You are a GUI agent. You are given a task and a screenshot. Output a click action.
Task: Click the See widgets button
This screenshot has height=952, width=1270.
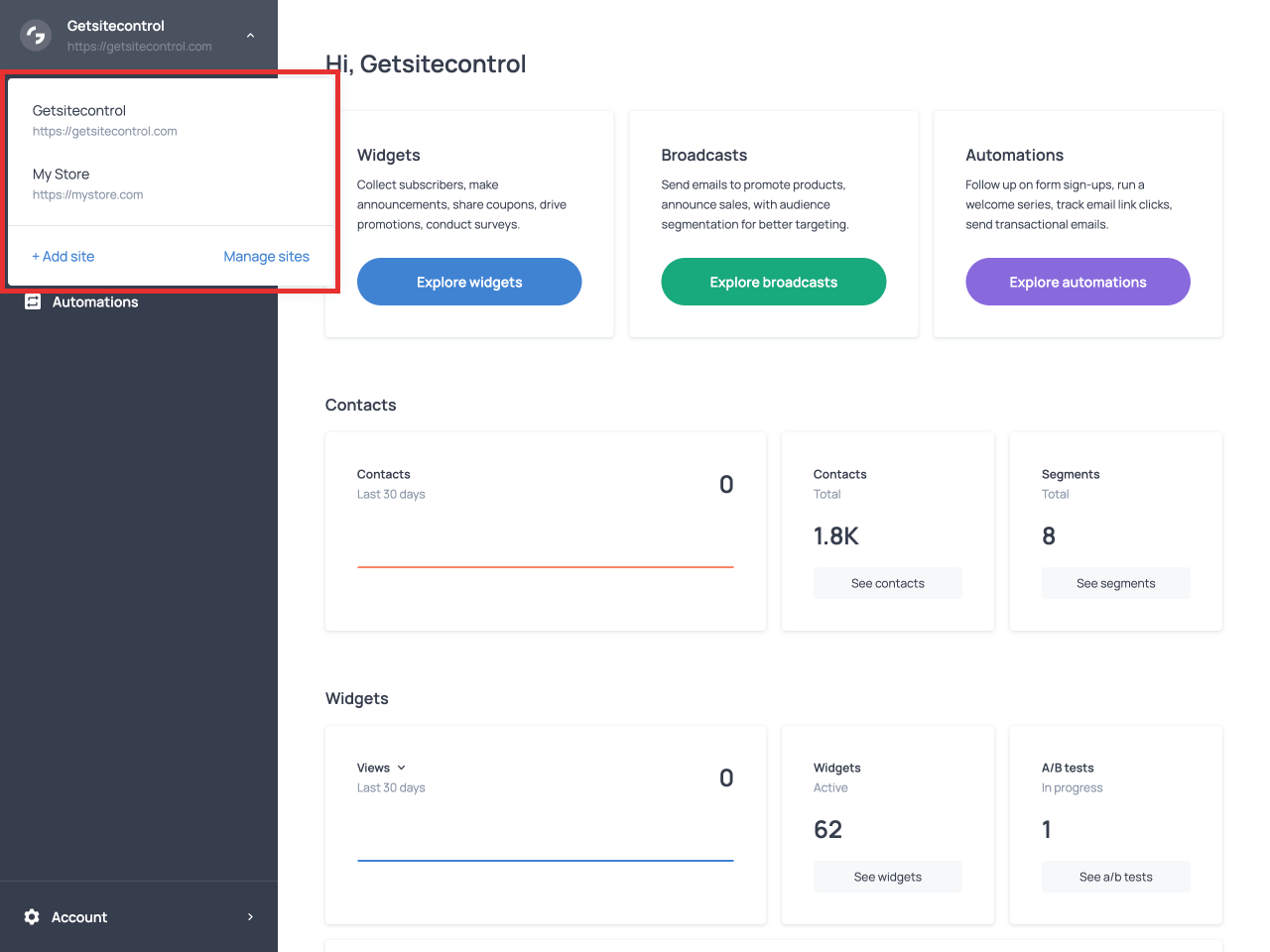click(887, 877)
